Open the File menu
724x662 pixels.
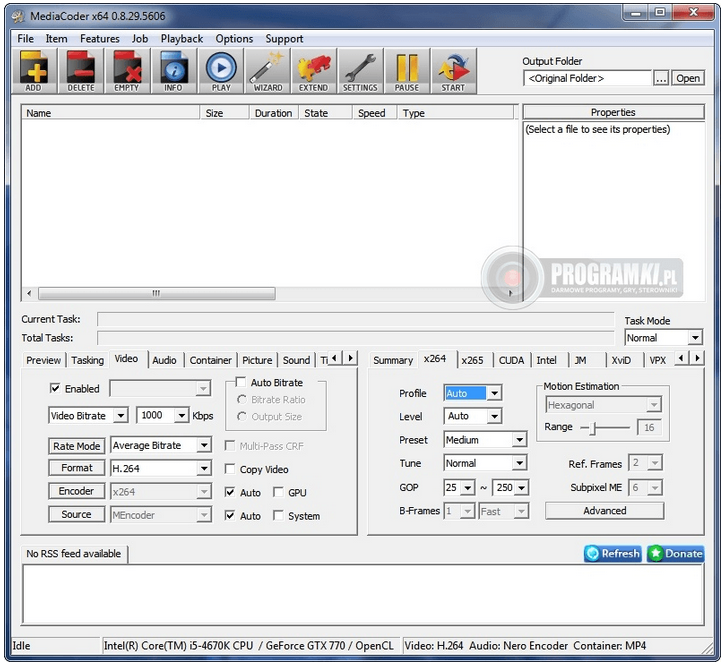click(25, 38)
